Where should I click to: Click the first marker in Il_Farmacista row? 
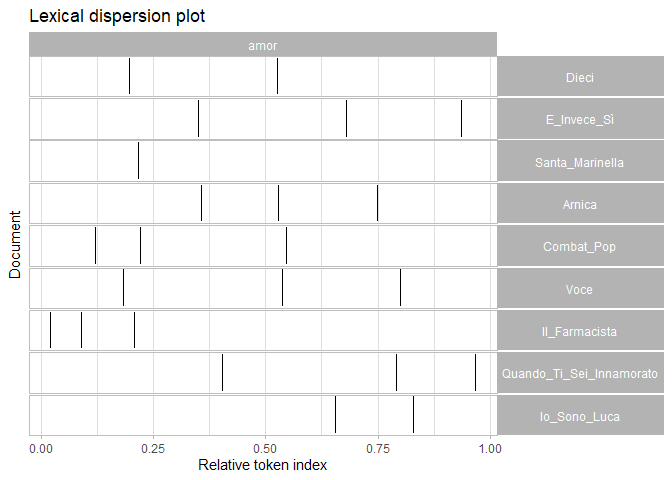click(50, 331)
